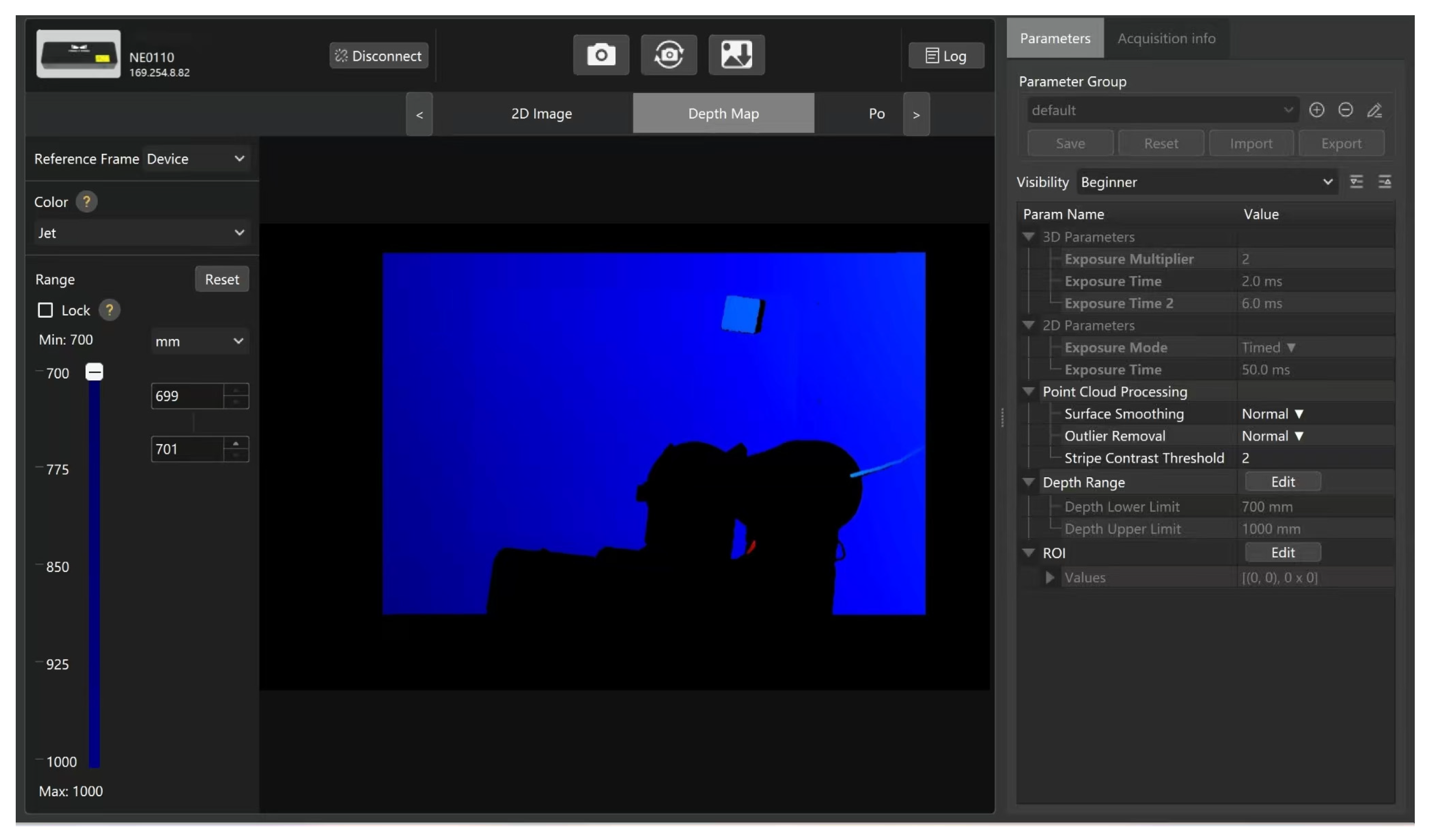
Task: Click the collapse all parameters icon
Action: pyautogui.click(x=1385, y=182)
